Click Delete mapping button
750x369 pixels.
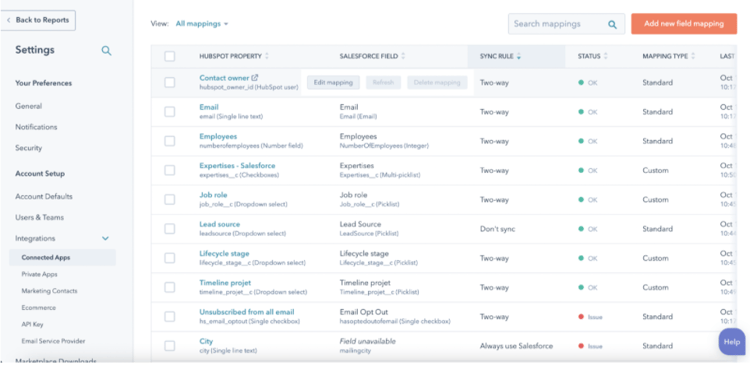pos(437,82)
